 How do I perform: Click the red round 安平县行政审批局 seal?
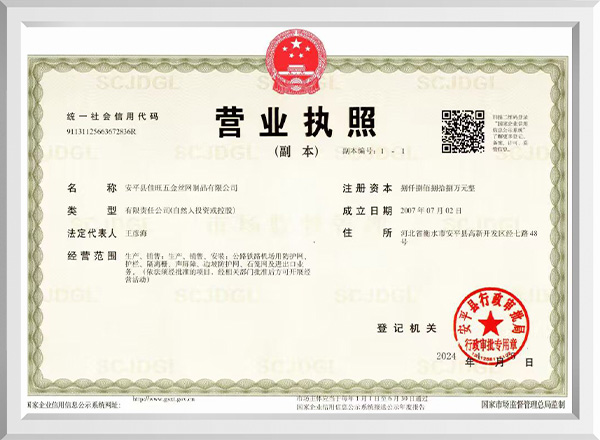click(491, 326)
